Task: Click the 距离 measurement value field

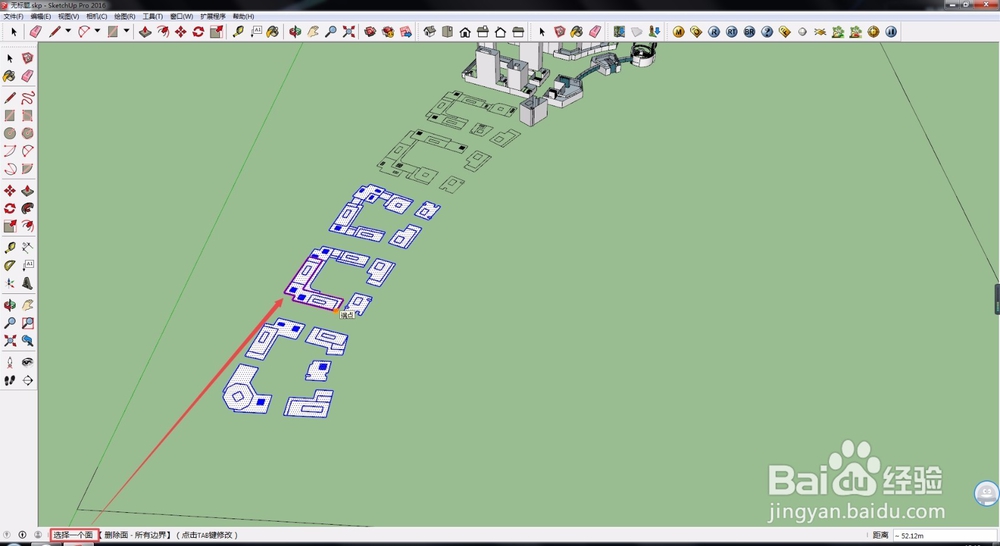Action: 945,535
